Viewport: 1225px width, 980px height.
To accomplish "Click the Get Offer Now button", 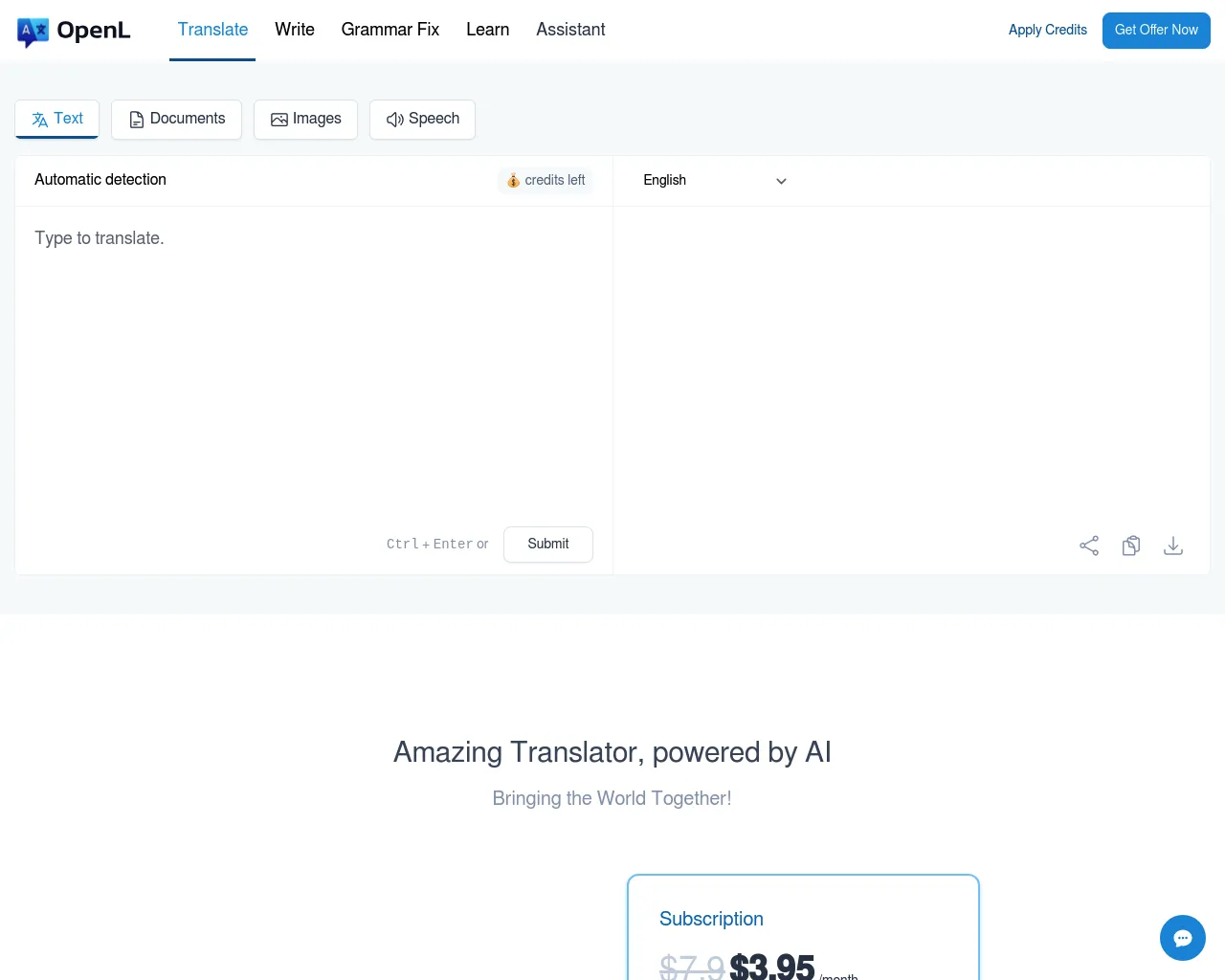I will [1156, 30].
